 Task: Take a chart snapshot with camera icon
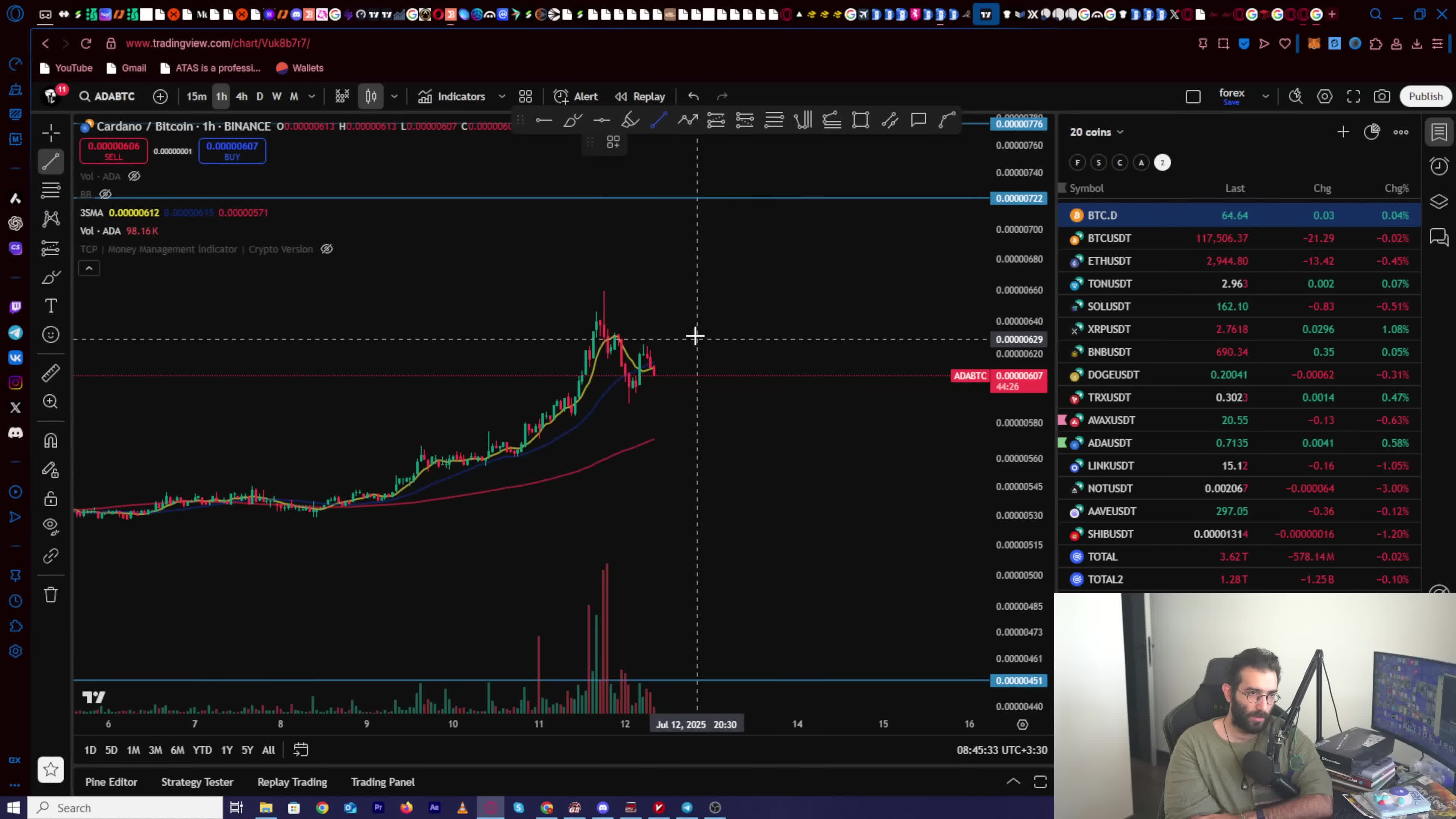tap(1381, 97)
